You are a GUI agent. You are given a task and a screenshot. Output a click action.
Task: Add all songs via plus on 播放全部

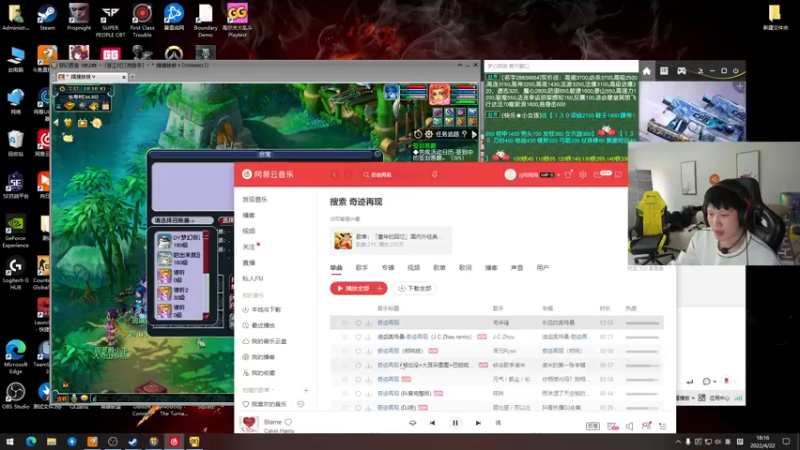click(x=380, y=288)
